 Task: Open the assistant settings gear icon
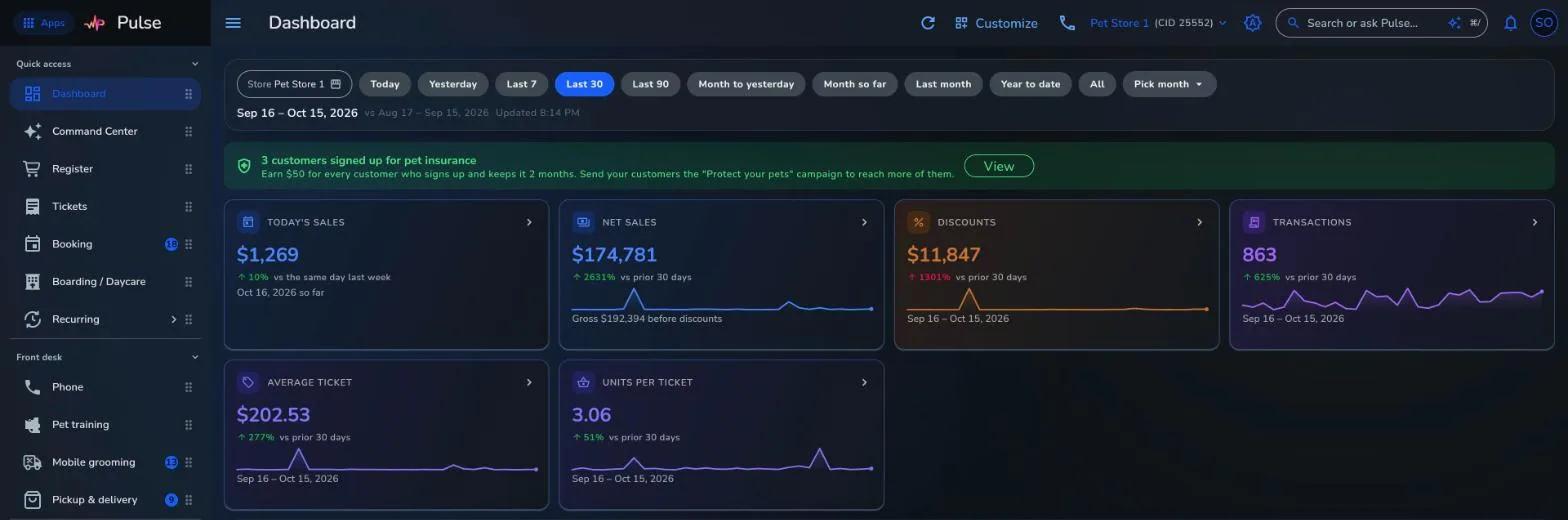[1252, 23]
